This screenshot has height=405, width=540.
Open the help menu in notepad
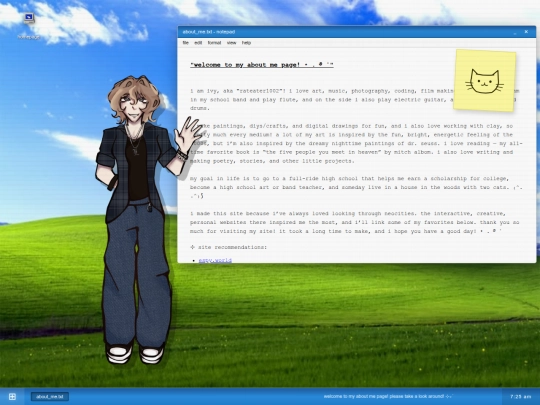tap(246, 43)
